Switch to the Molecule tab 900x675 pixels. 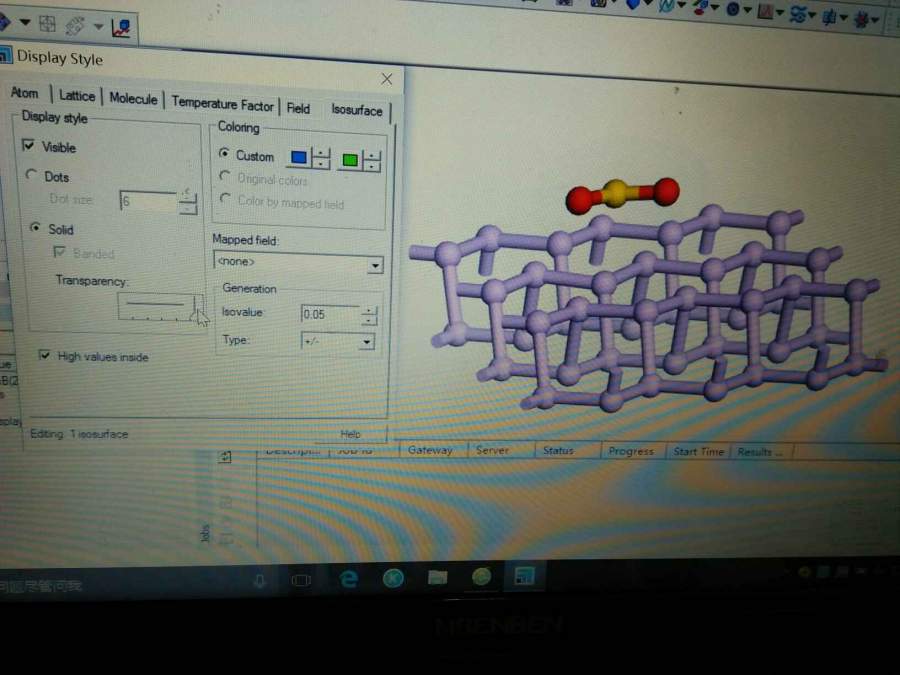133,99
